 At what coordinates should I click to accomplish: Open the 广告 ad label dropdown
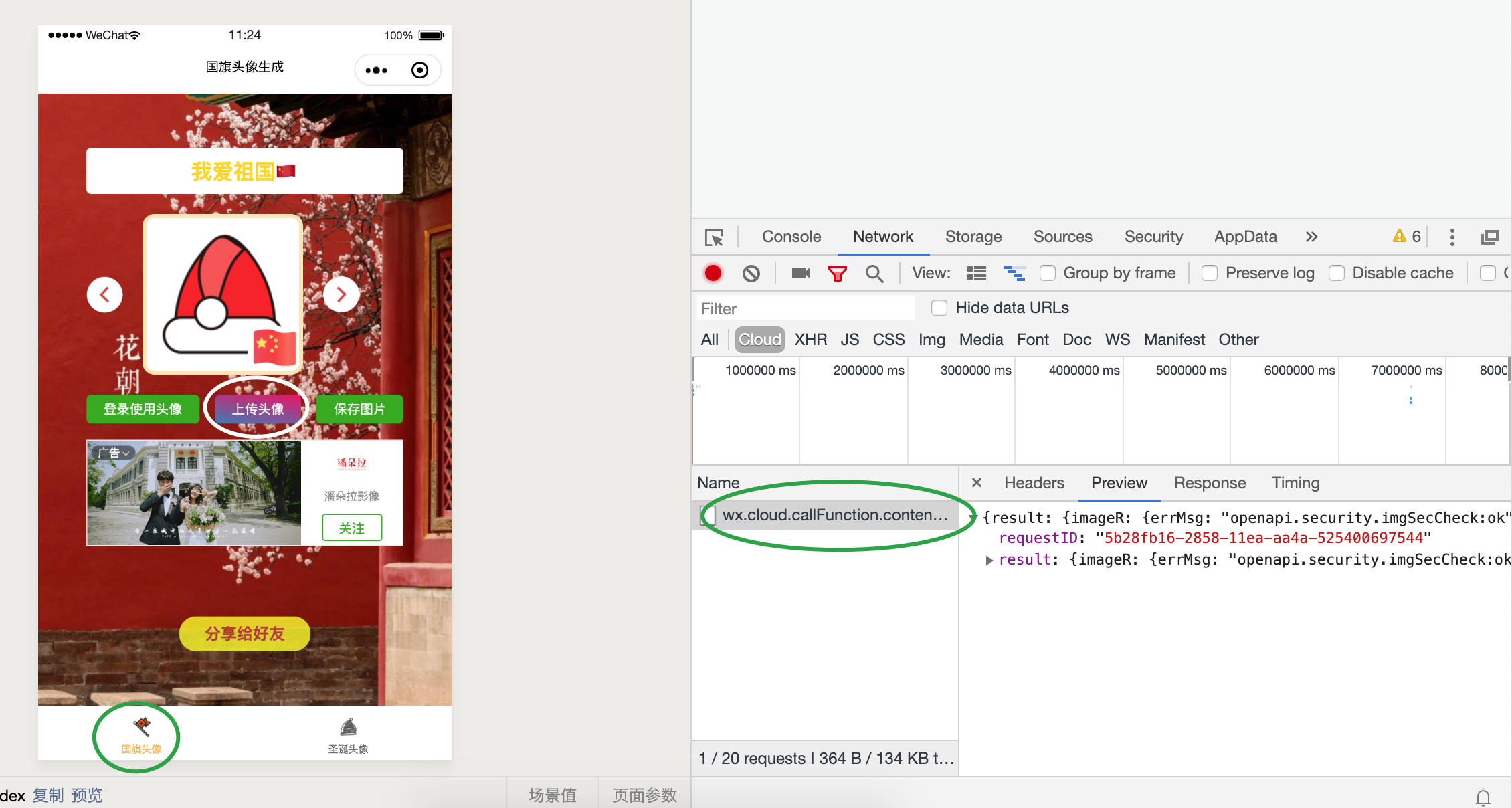(114, 453)
